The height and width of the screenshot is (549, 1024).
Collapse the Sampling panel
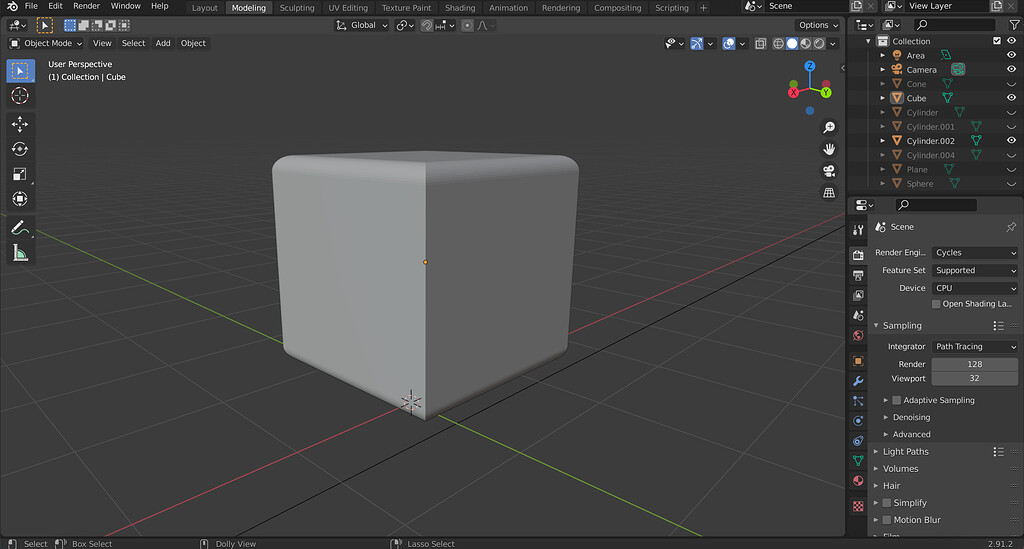pos(876,326)
